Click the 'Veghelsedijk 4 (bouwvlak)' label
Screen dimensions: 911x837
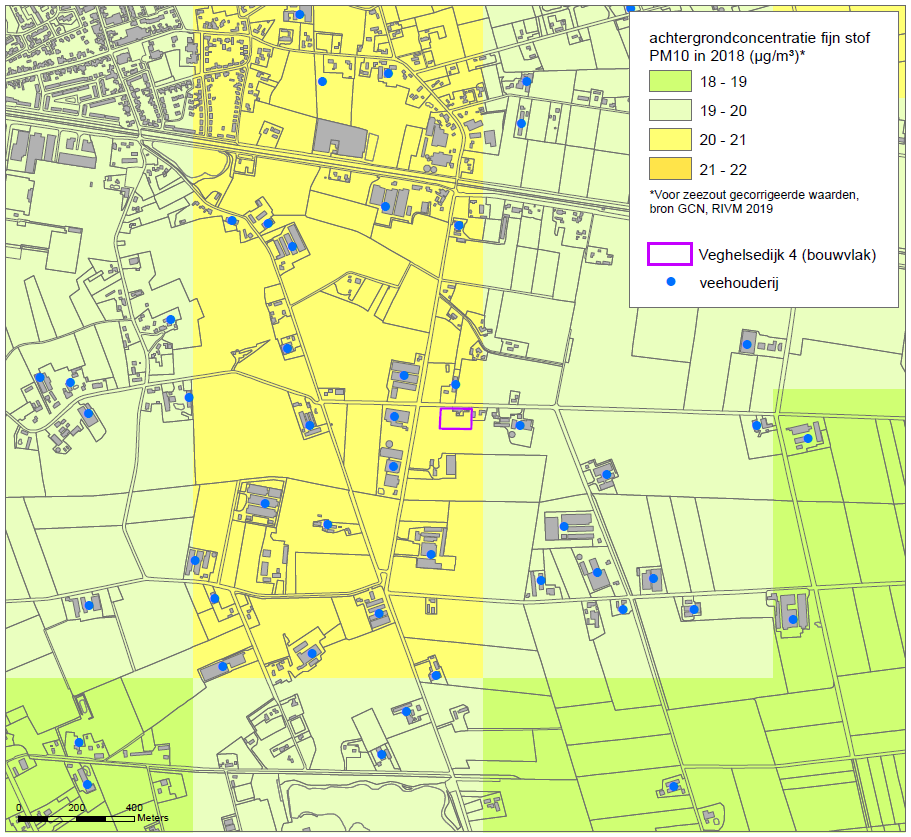click(x=787, y=255)
